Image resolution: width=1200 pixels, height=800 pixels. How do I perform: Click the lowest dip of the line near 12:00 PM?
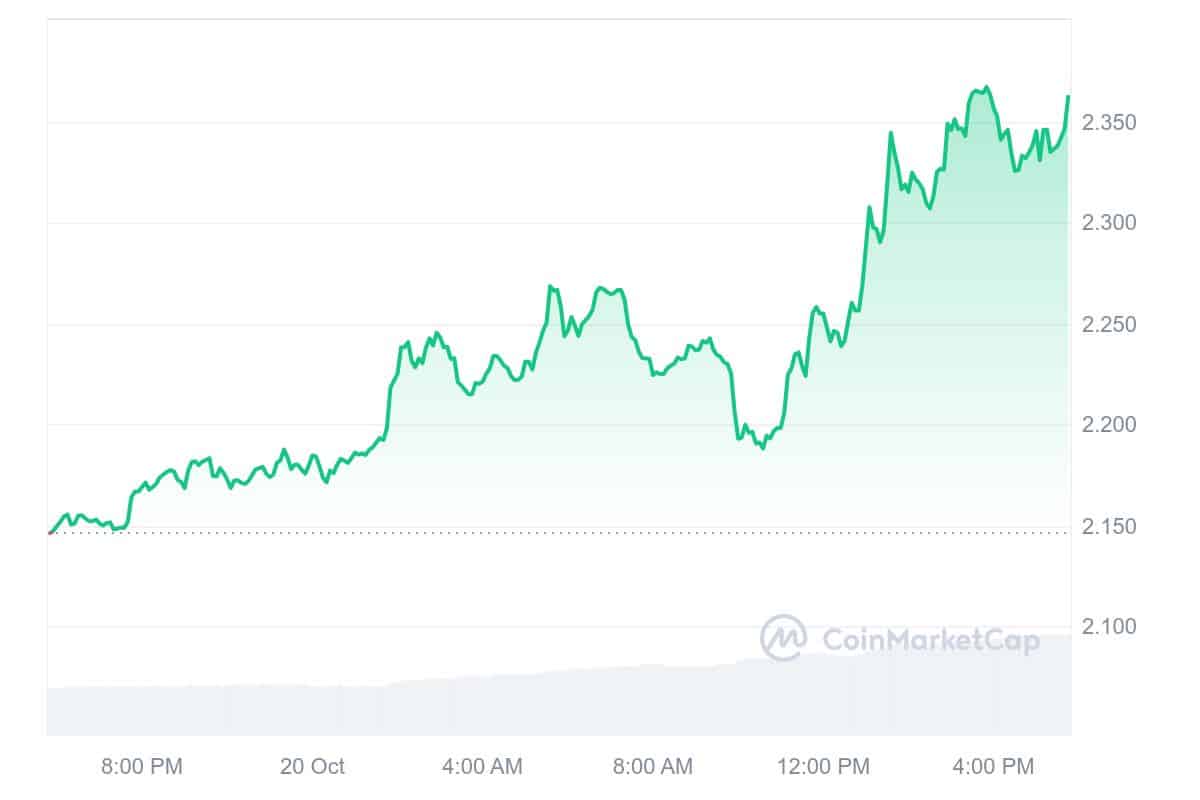coord(763,447)
